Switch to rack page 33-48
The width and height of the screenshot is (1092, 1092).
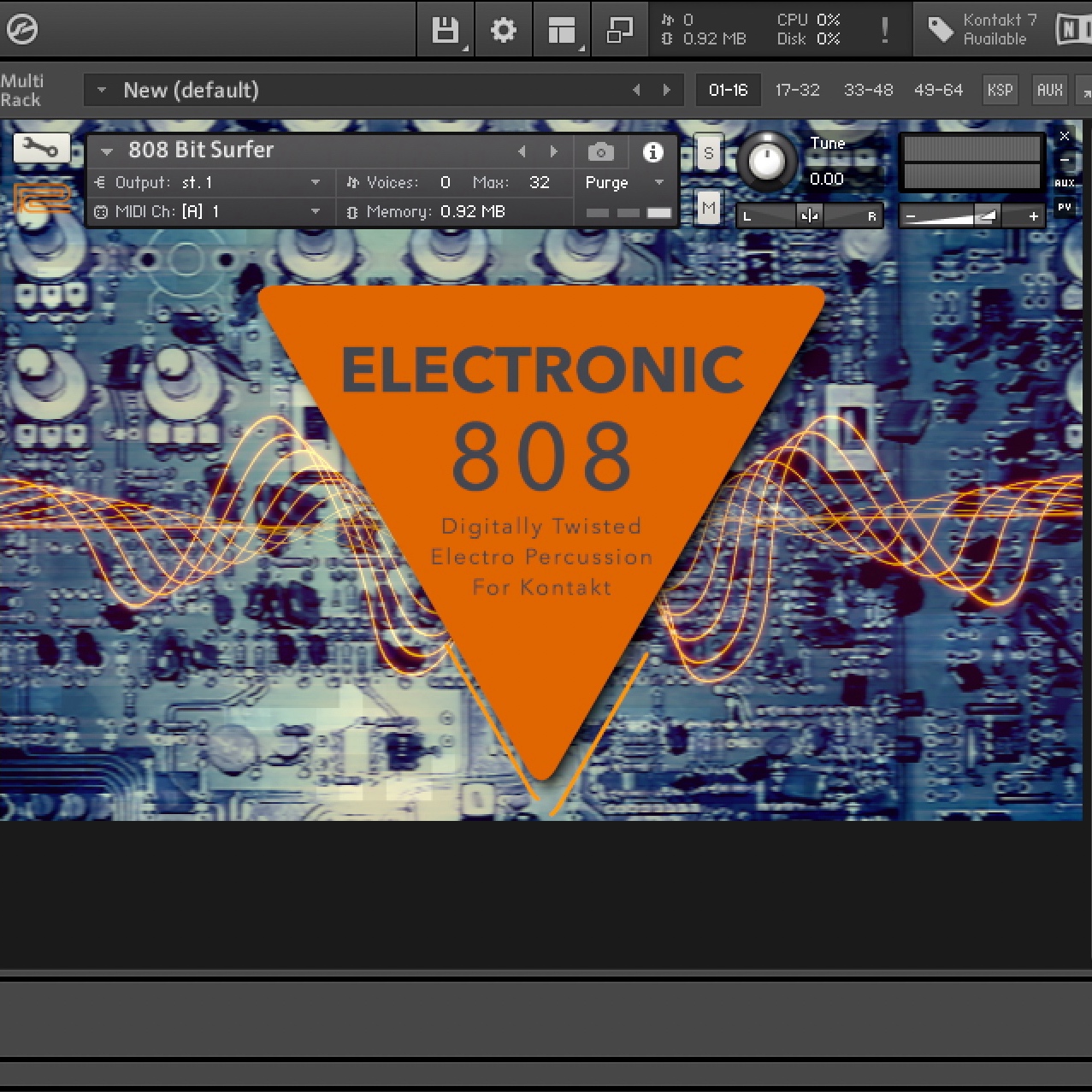tap(868, 90)
